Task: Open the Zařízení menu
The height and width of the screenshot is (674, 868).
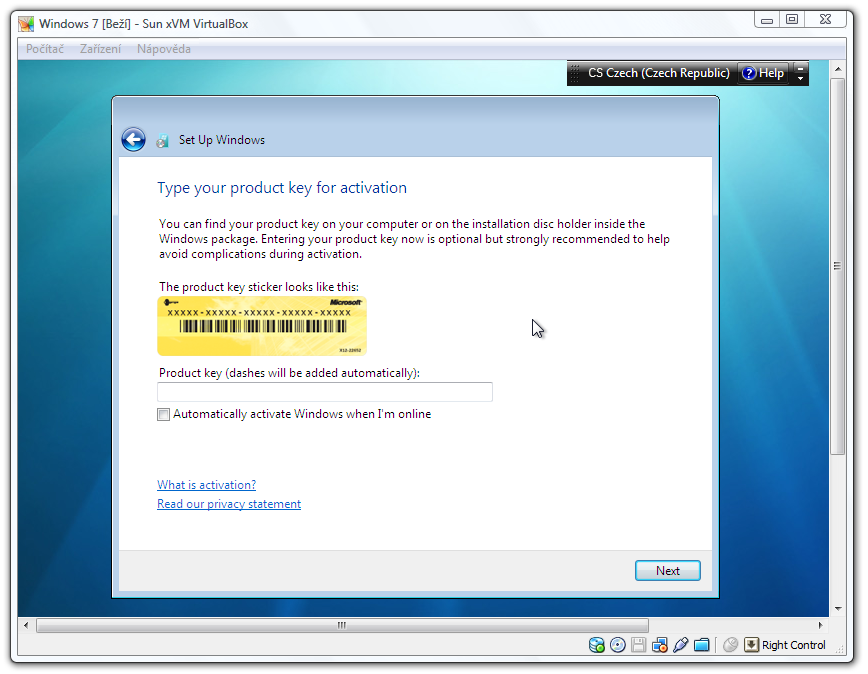Action: click(100, 49)
